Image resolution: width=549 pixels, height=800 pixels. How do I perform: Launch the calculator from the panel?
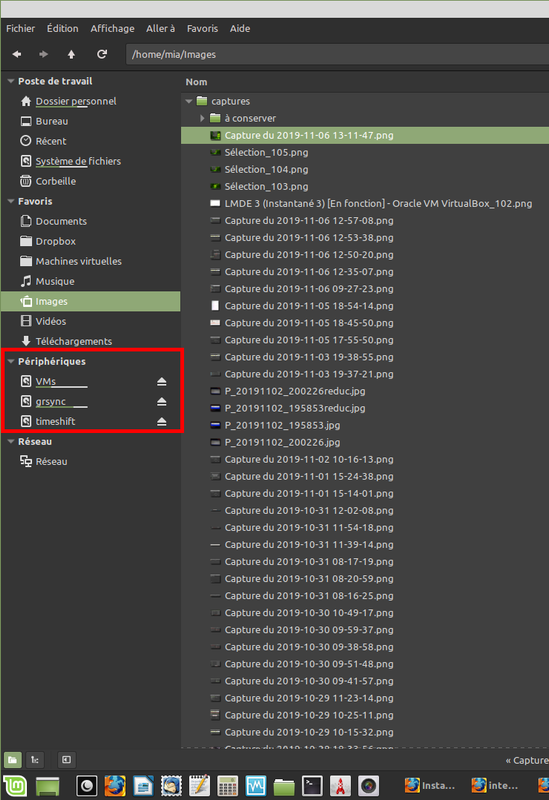(228, 786)
